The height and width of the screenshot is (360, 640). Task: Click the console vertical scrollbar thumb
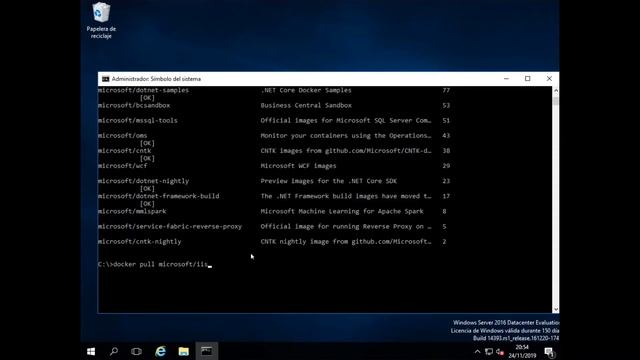click(x=556, y=100)
